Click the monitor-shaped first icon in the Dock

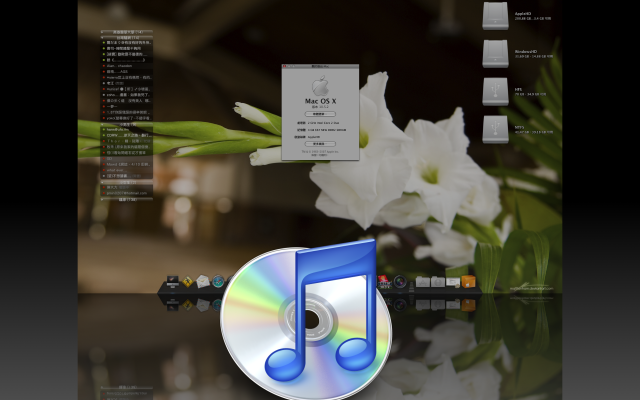point(172,281)
